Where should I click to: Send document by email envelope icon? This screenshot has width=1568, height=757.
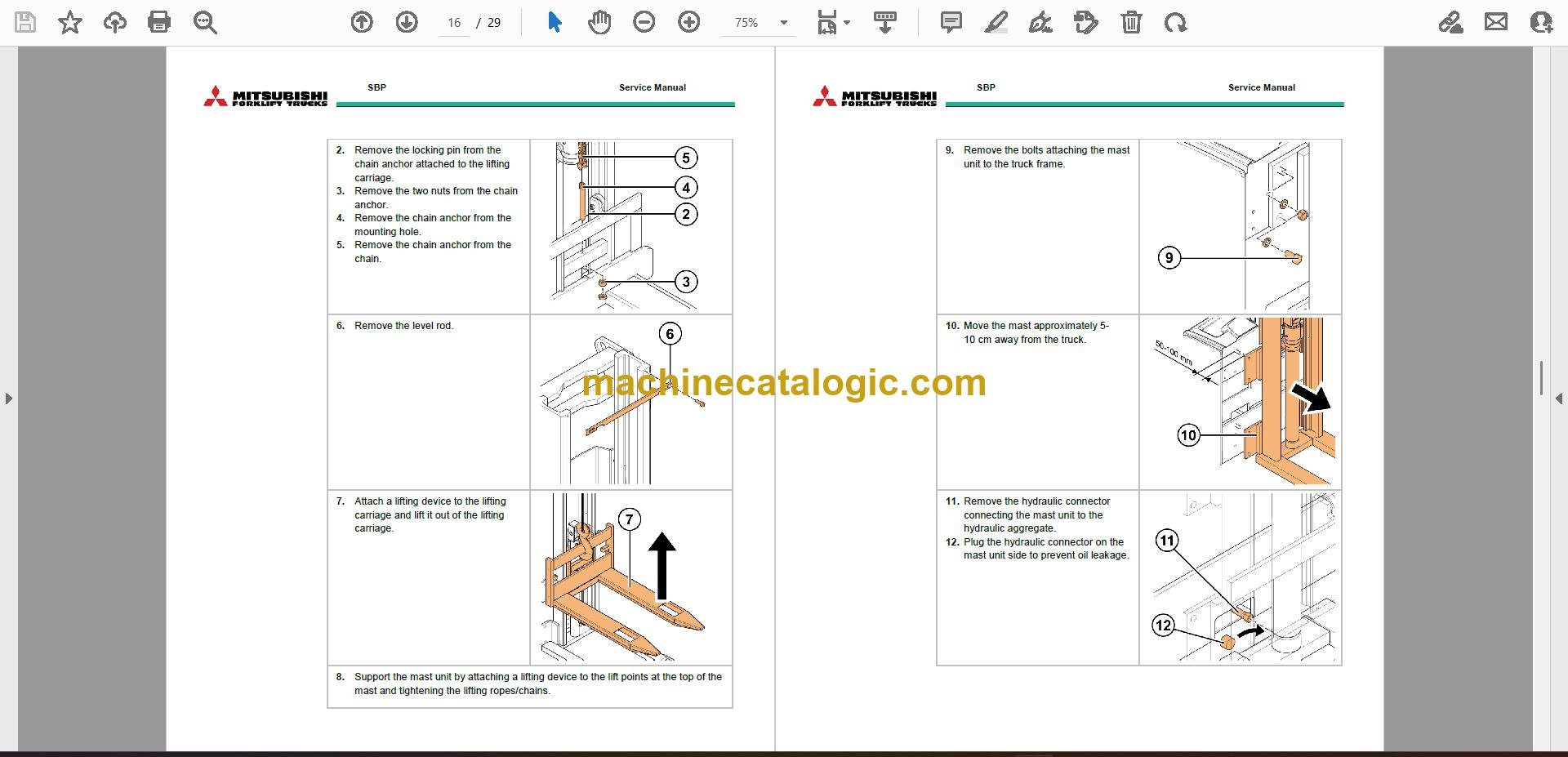click(1496, 22)
